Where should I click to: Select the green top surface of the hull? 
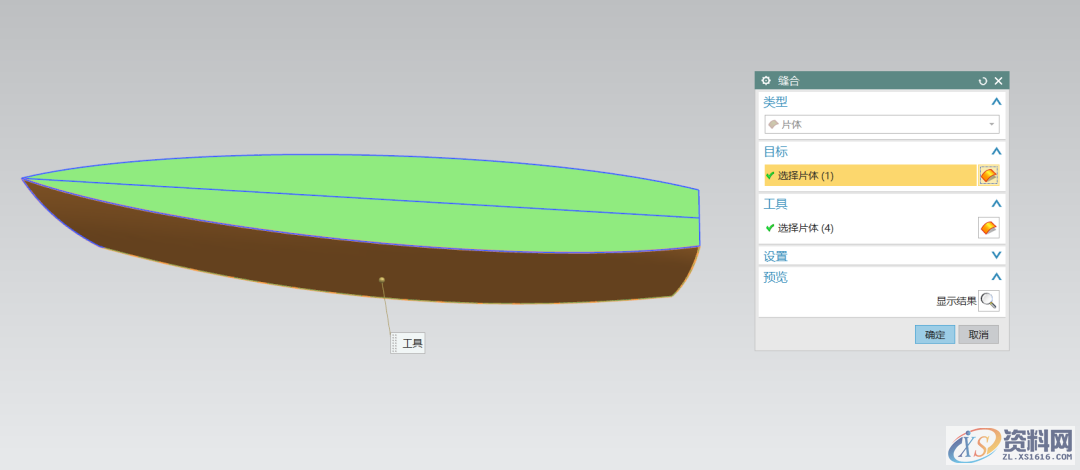(x=400, y=200)
